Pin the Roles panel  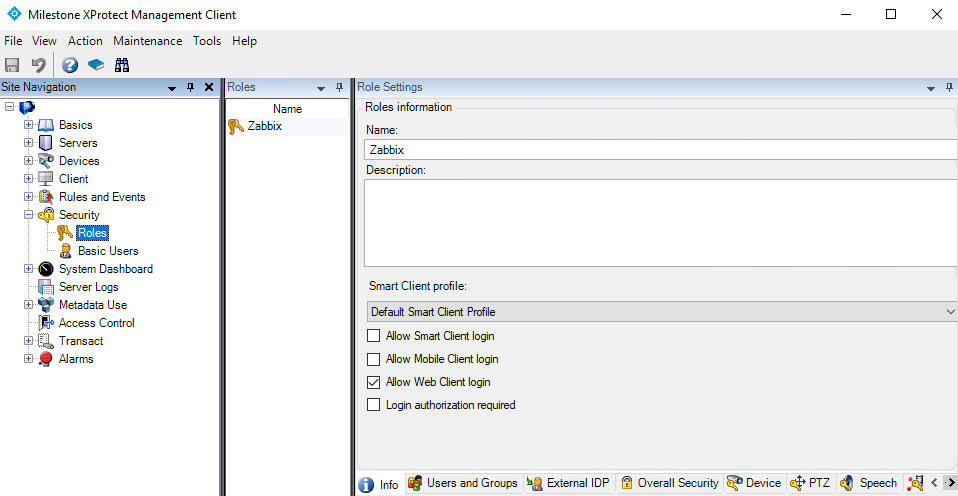(x=340, y=87)
